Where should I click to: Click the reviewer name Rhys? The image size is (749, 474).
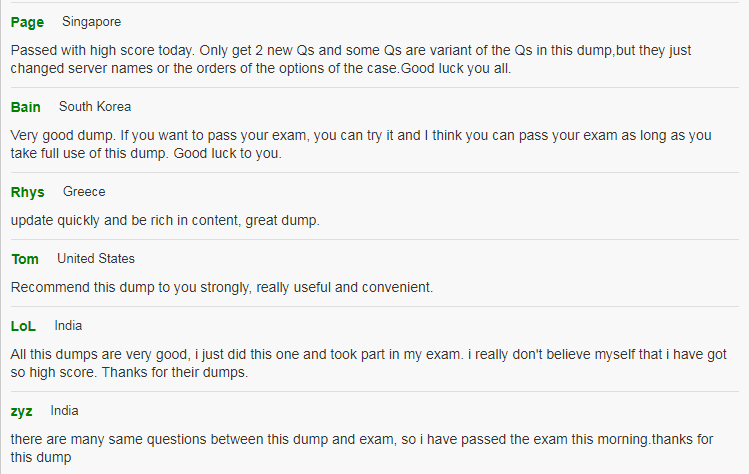27,192
